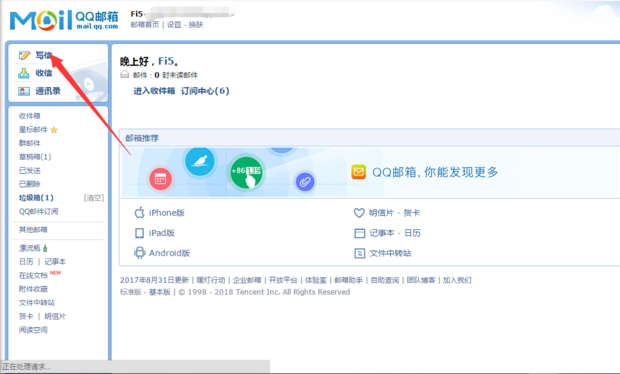620x374 pixels.
Task: Click 2017年8月31日更新 footer link
Action: (x=154, y=280)
